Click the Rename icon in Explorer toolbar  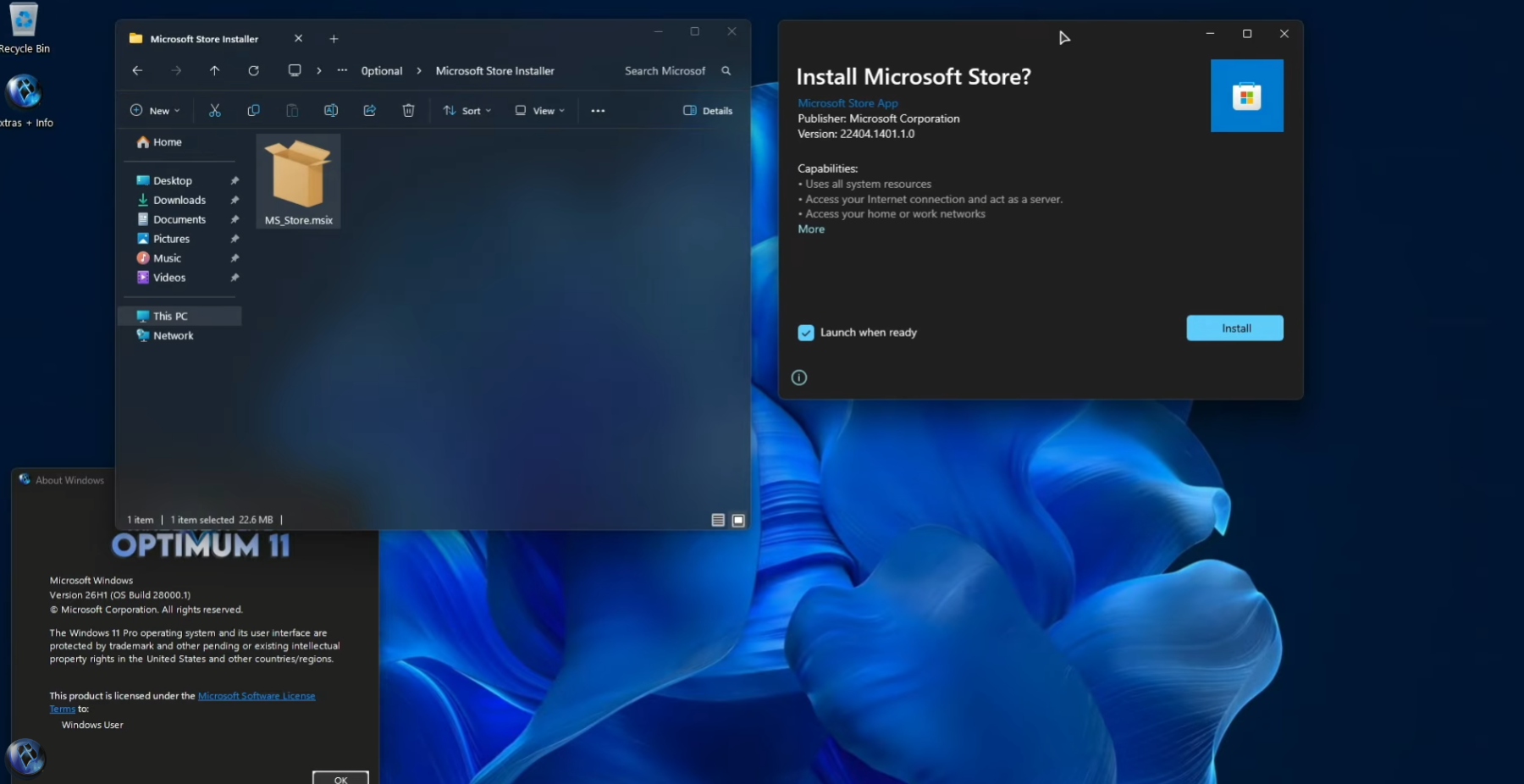[x=331, y=111]
